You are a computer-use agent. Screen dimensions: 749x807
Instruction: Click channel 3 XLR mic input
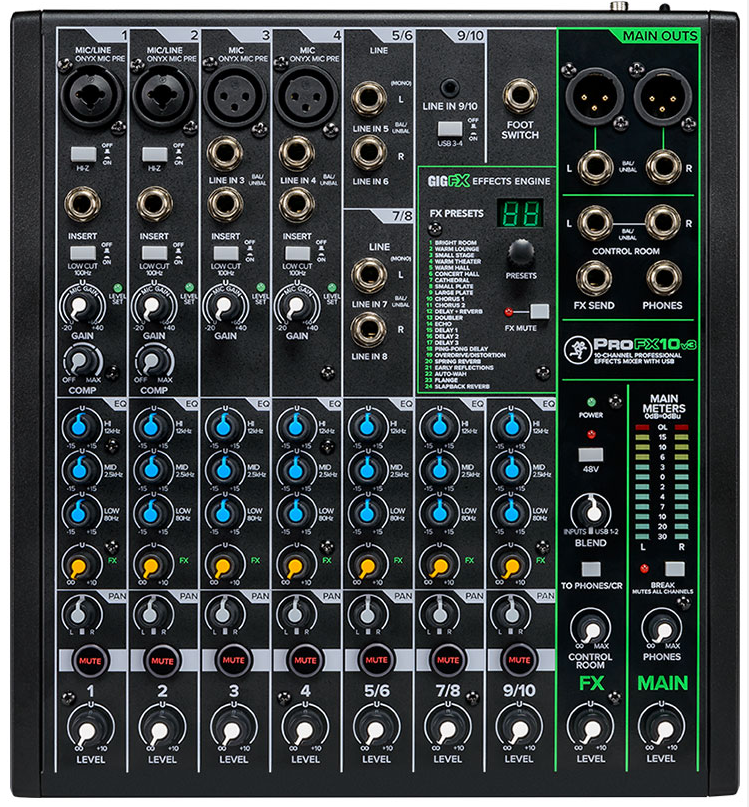[235, 95]
